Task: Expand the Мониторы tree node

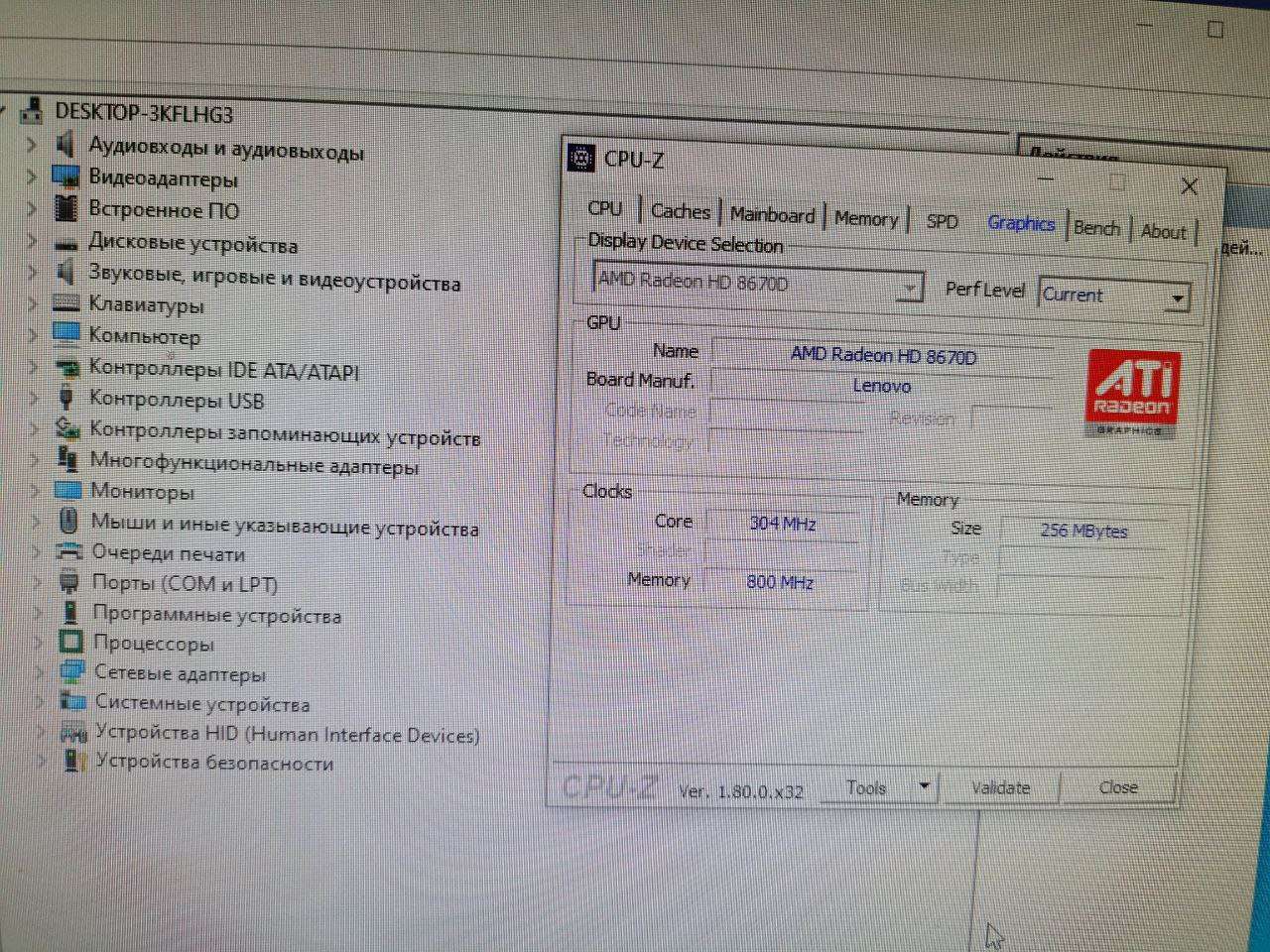Action: click(36, 491)
